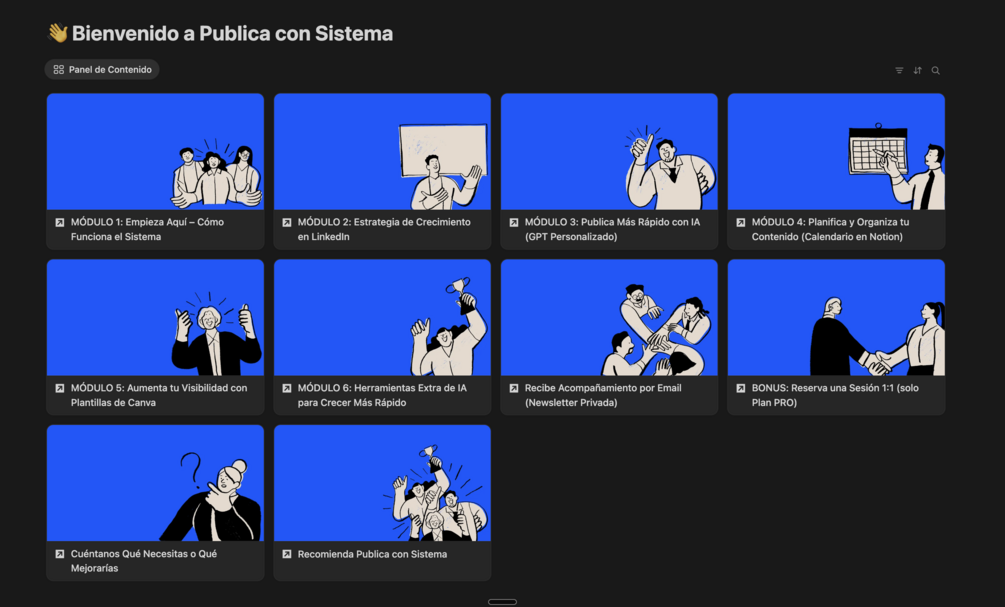Click the whiteboard cover image of MÓDULO 2
Screen dimensions: 1005x607
(x=382, y=151)
